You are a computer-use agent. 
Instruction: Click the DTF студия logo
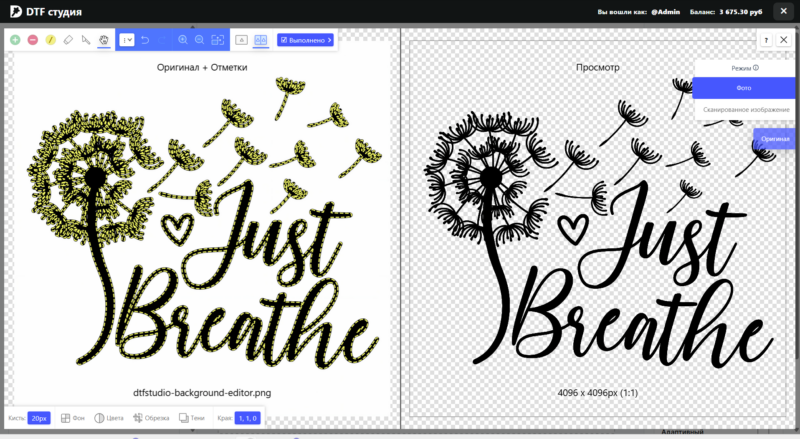point(45,11)
